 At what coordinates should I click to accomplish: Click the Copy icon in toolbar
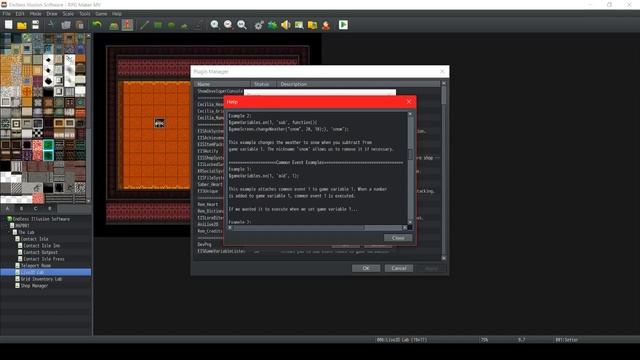66,25
